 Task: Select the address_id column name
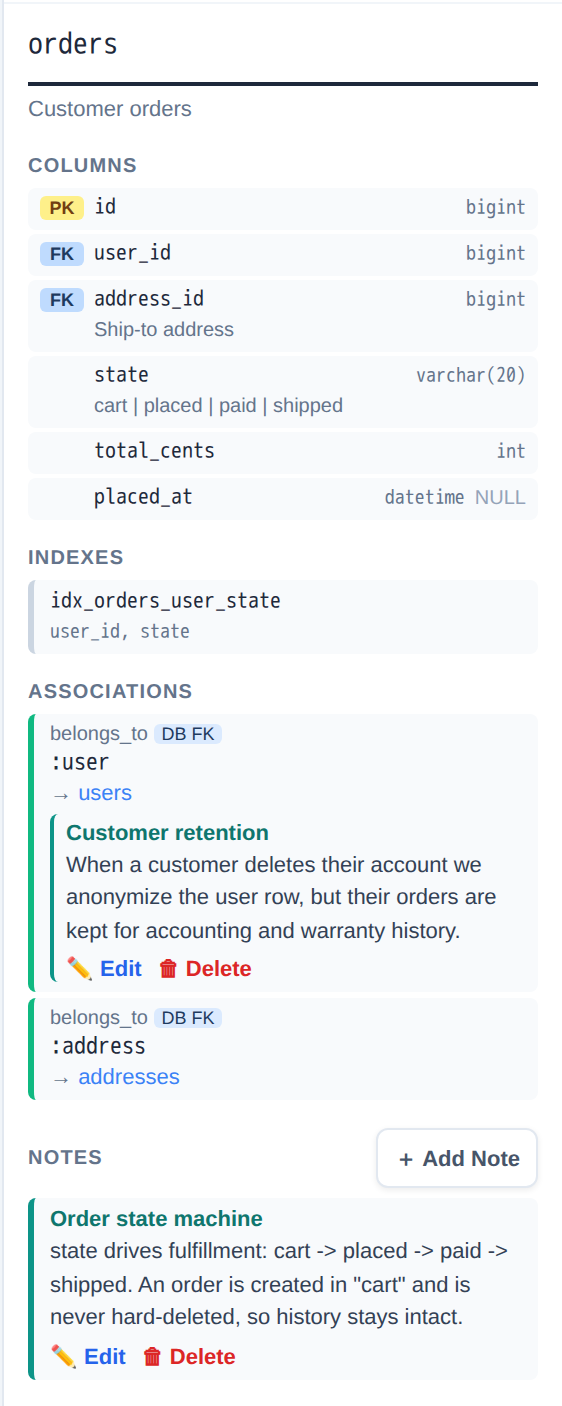tap(149, 299)
